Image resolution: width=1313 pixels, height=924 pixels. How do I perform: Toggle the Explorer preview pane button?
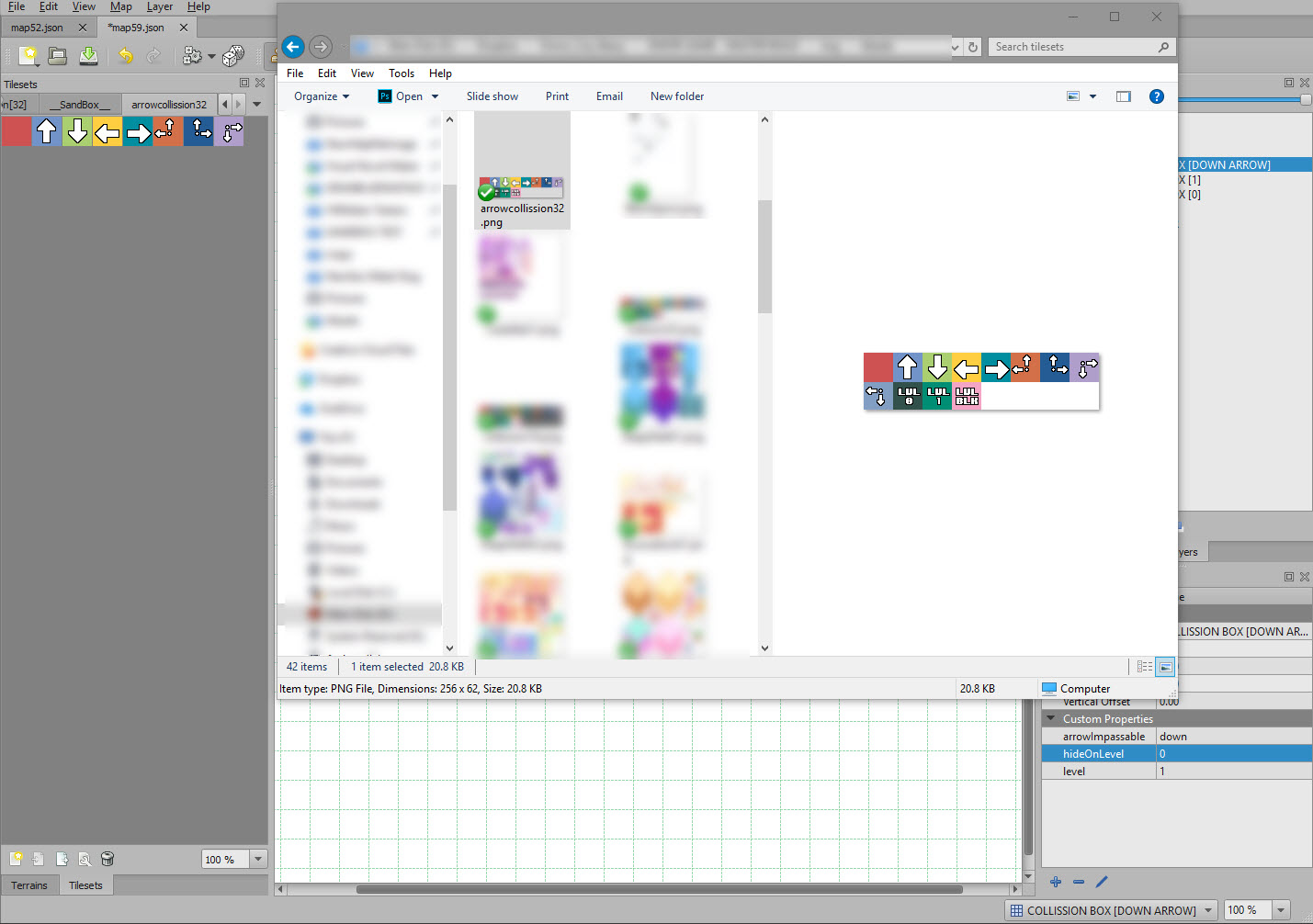tap(1123, 96)
